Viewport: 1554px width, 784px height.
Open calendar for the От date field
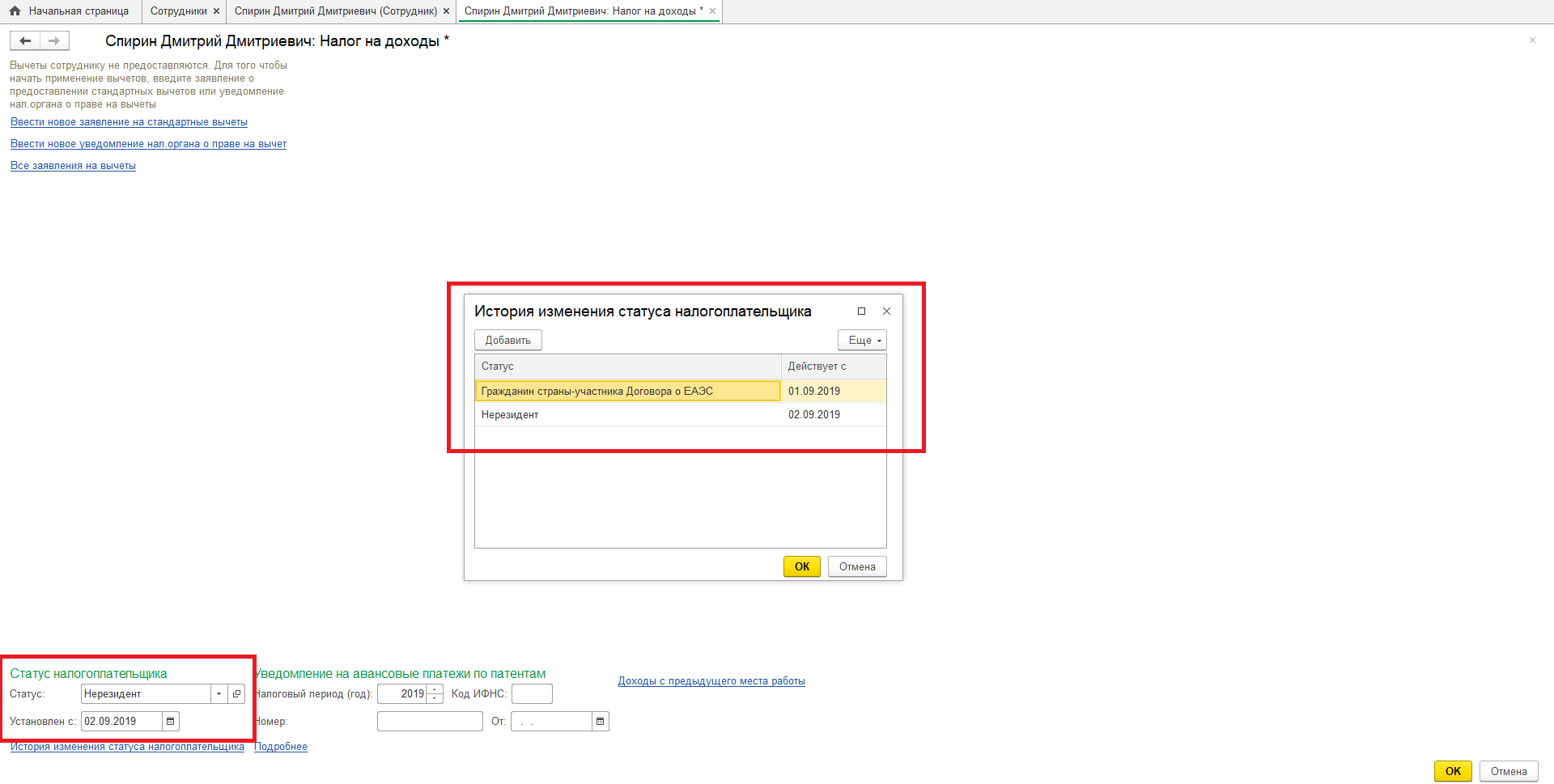click(600, 721)
